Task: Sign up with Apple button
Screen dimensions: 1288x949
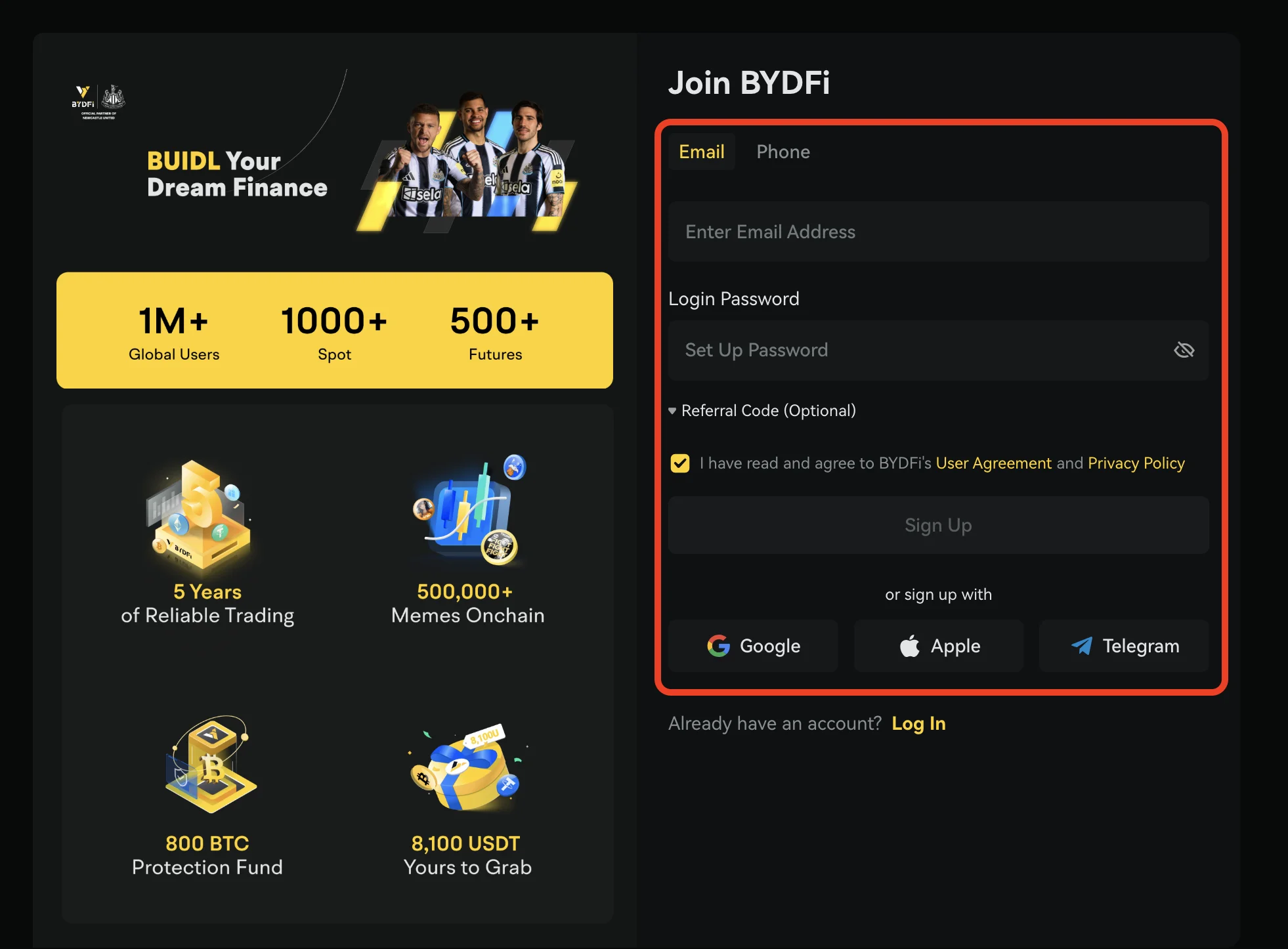Action: tap(938, 646)
